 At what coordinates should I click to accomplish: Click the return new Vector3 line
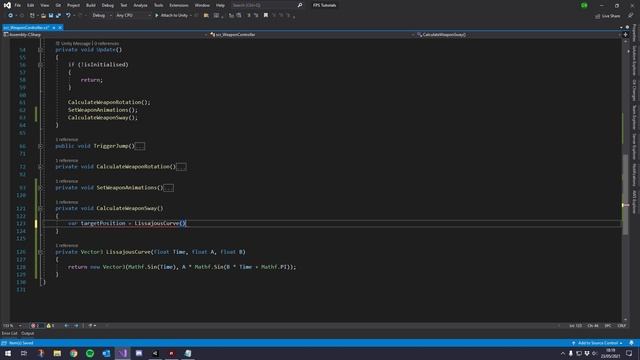point(182,267)
